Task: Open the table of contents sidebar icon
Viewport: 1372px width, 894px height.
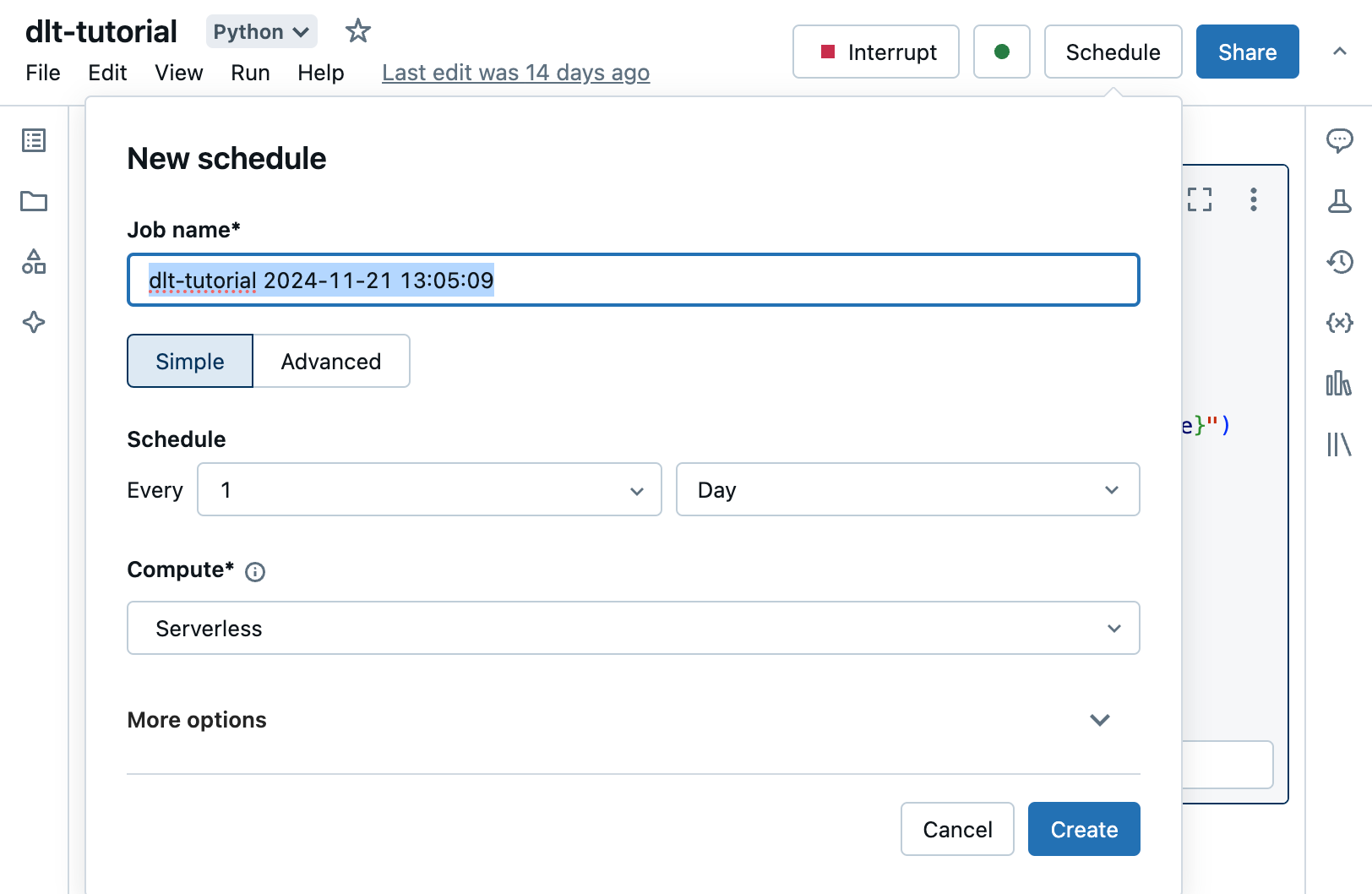Action: (34, 140)
